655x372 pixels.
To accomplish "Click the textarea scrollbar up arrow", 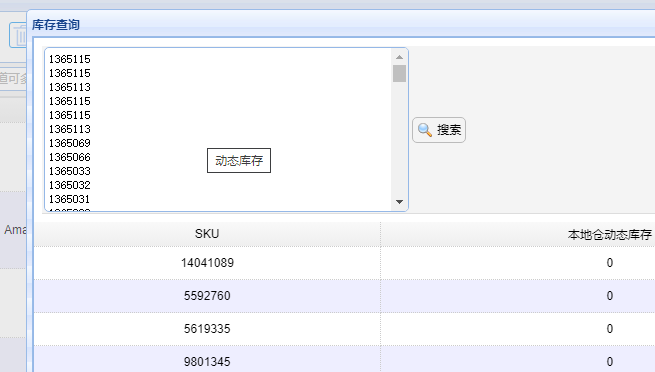I will 399,57.
